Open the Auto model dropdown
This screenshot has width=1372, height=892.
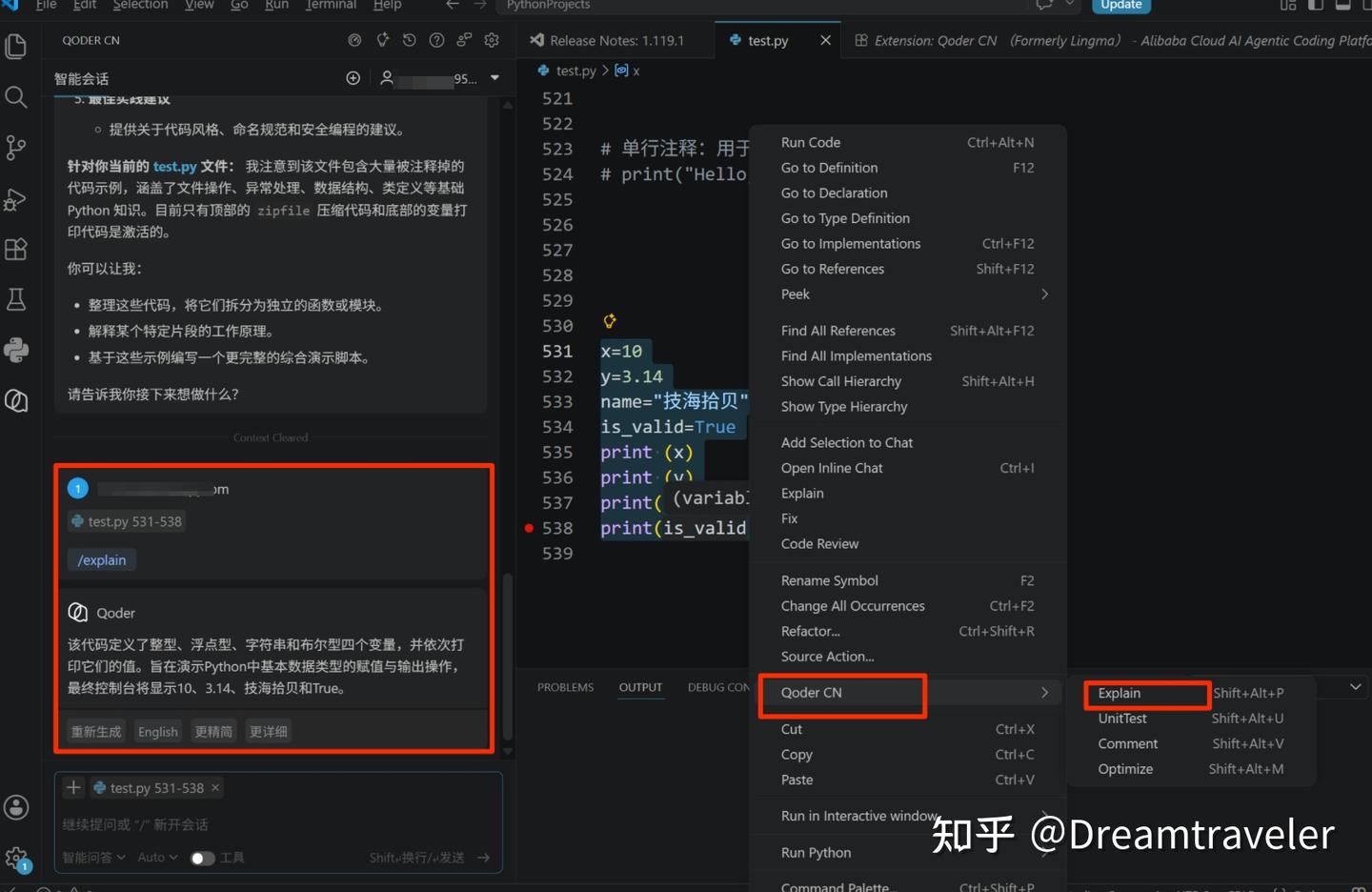coord(158,858)
